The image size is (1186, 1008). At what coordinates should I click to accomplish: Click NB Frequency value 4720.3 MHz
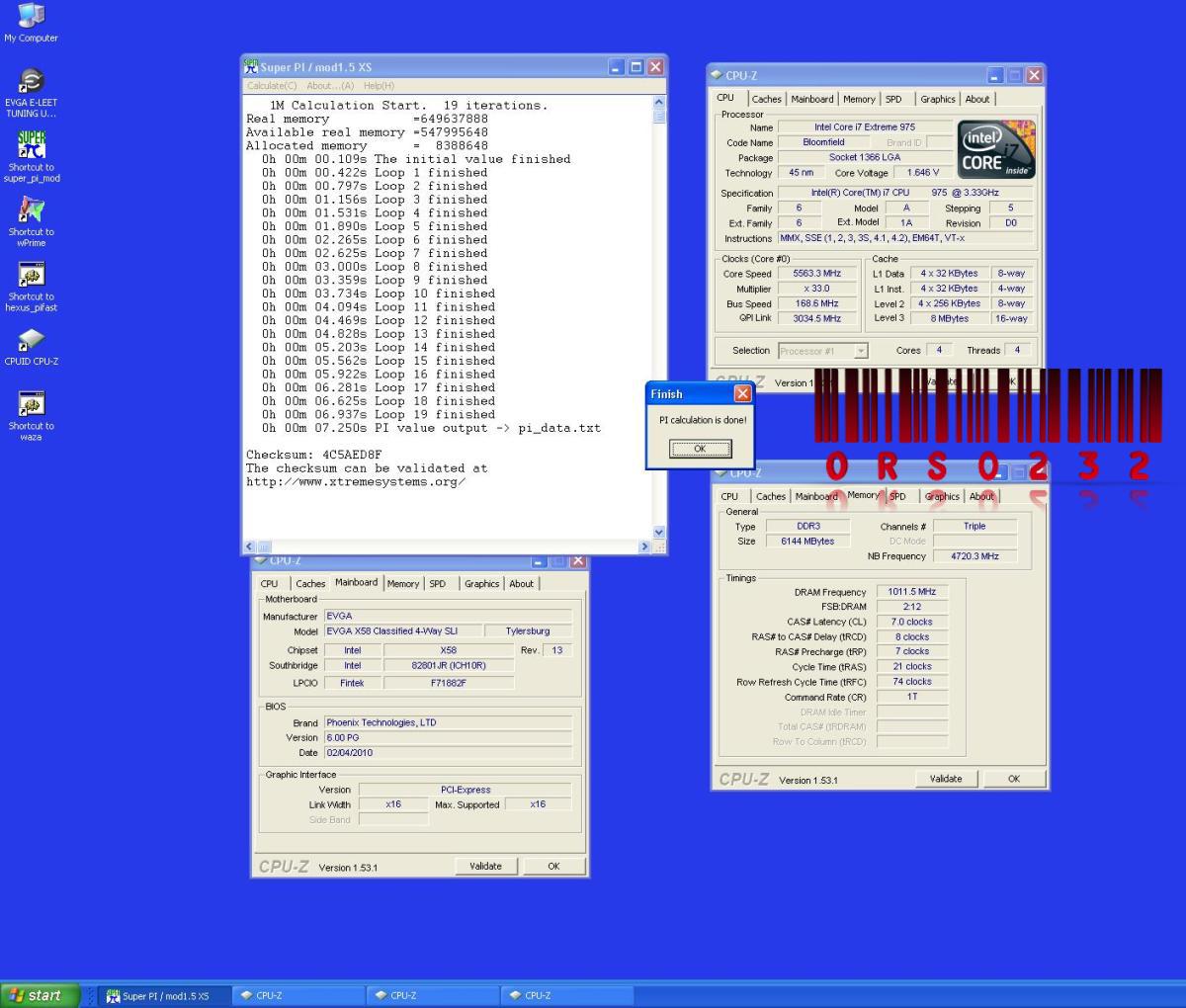(974, 556)
